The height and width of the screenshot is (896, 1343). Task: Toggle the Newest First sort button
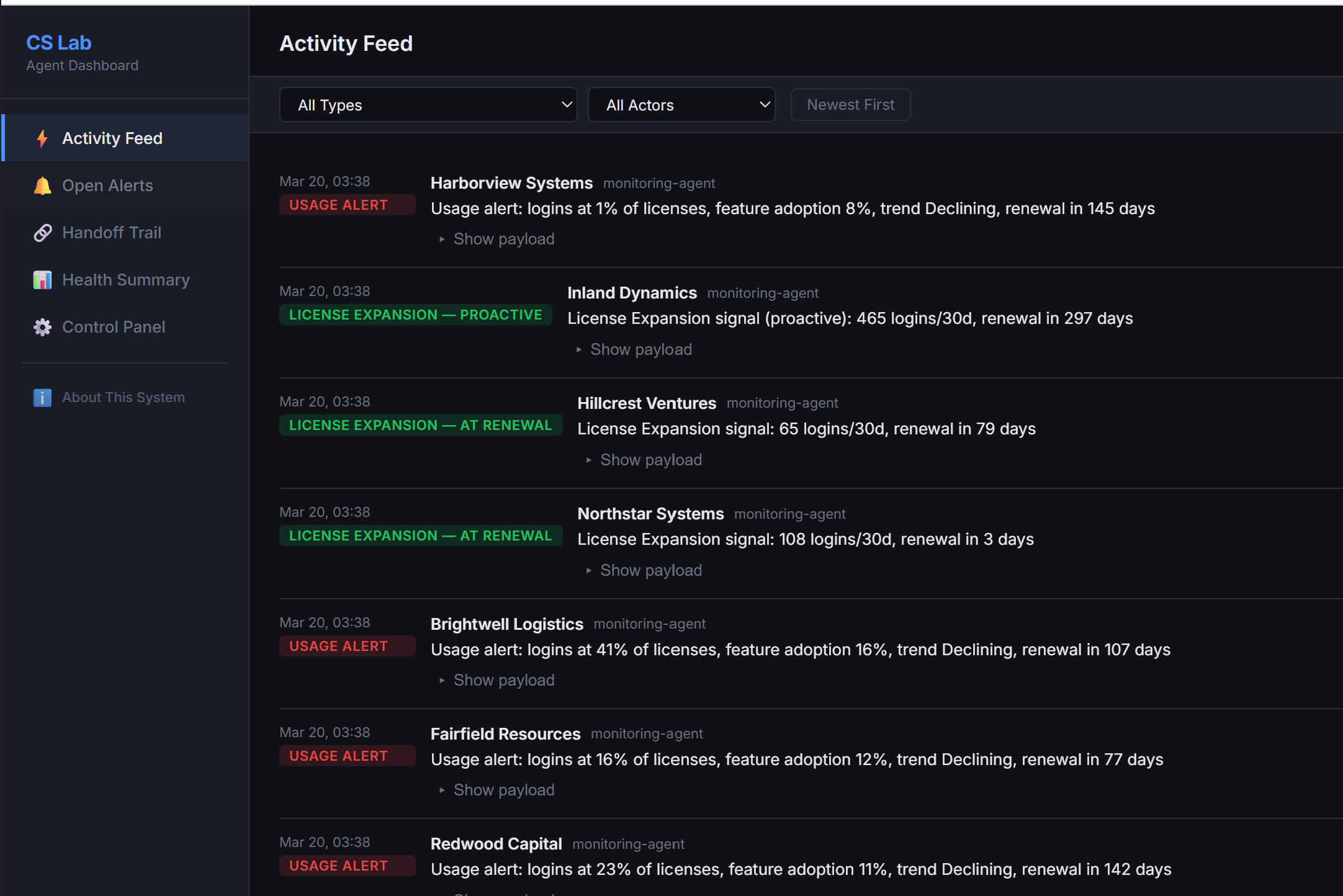[x=850, y=105]
